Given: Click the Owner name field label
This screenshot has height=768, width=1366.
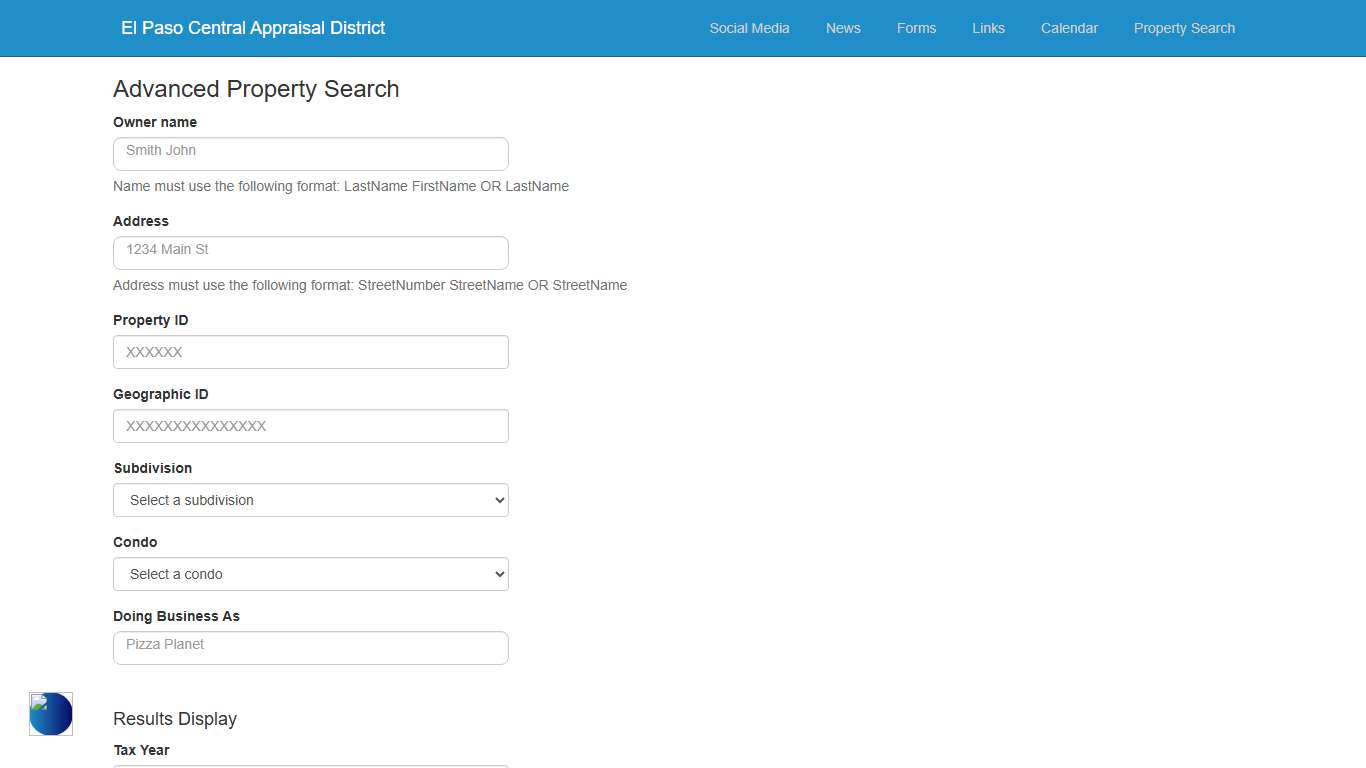Looking at the screenshot, I should click(155, 122).
